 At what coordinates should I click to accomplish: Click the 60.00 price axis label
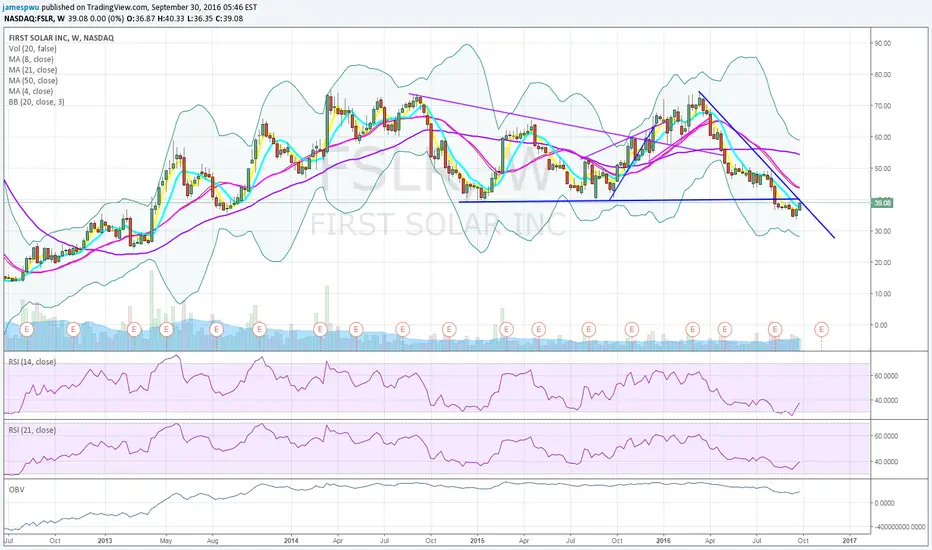tap(882, 137)
